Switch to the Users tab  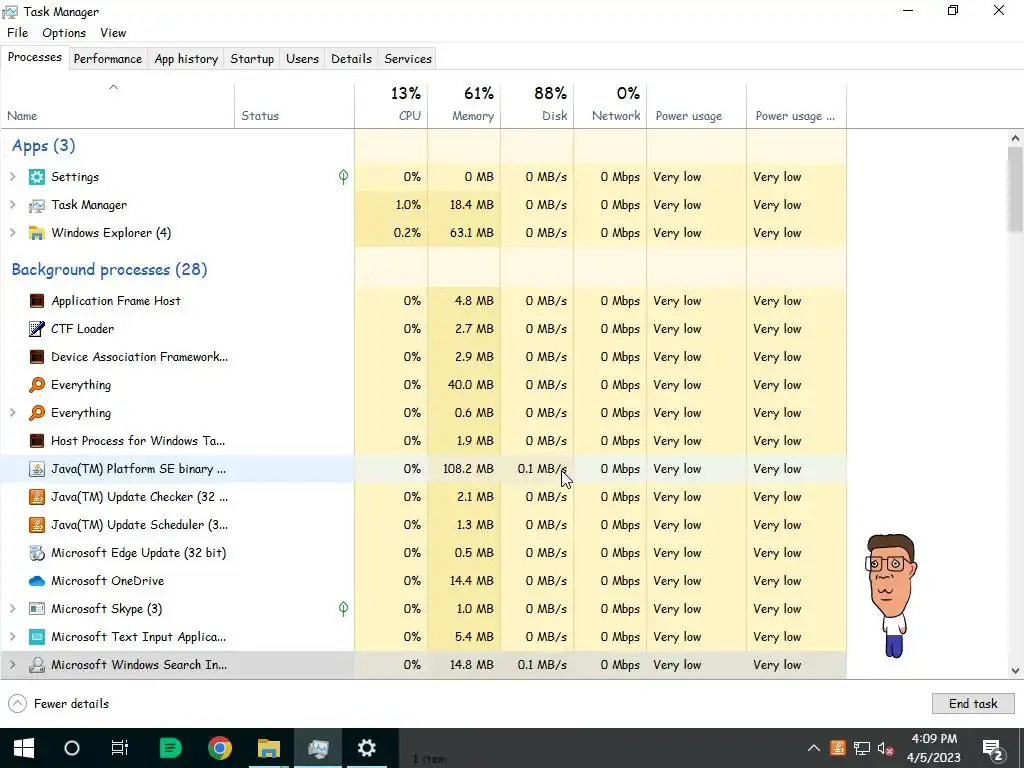click(x=302, y=59)
